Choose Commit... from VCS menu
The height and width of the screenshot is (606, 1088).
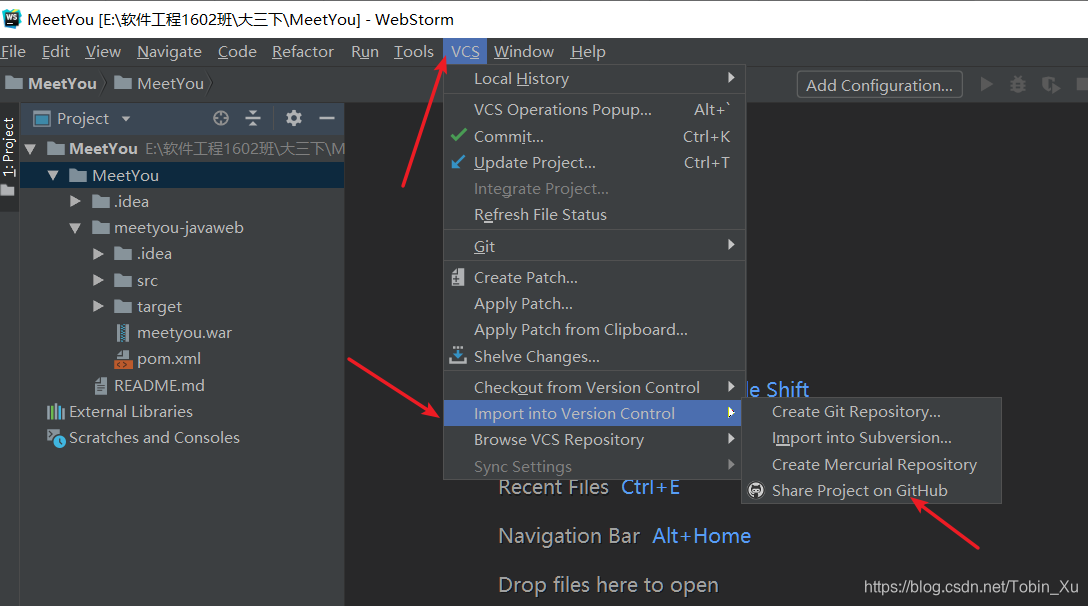pyautogui.click(x=594, y=136)
